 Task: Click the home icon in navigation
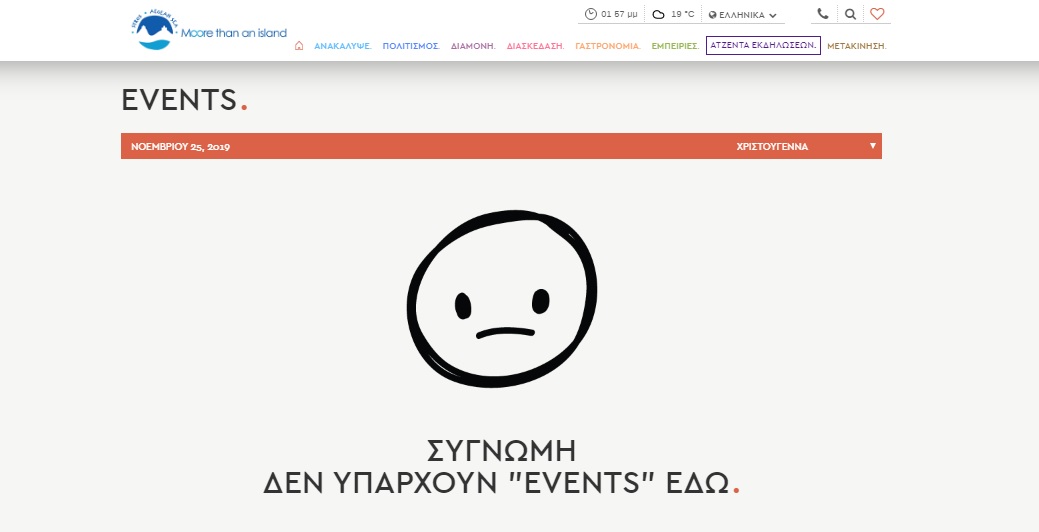tap(299, 46)
